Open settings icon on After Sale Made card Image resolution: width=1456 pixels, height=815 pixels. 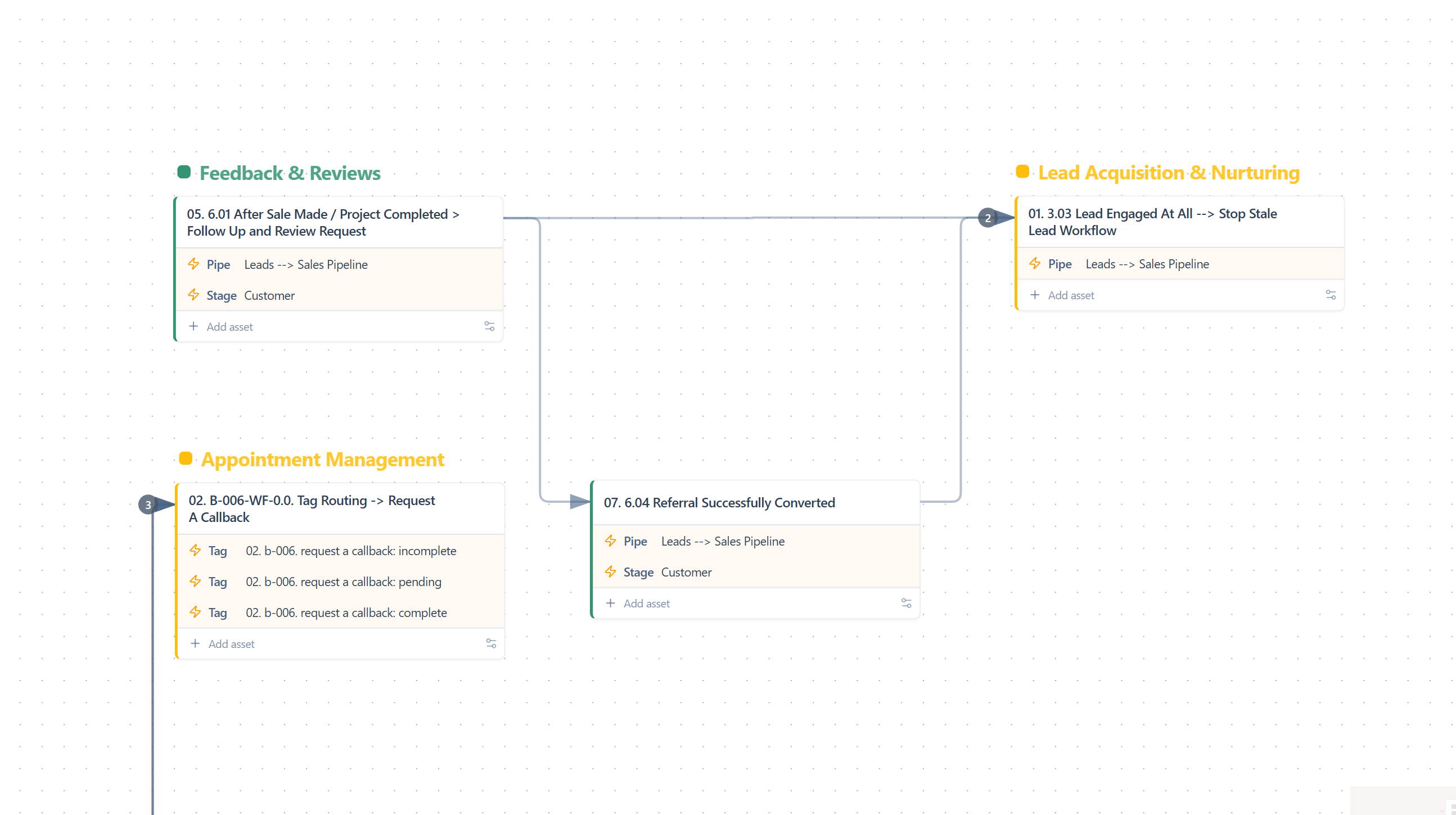[489, 326]
